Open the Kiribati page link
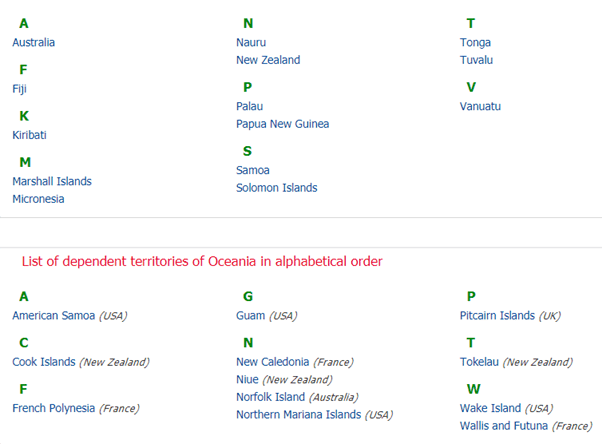 pos(29,135)
